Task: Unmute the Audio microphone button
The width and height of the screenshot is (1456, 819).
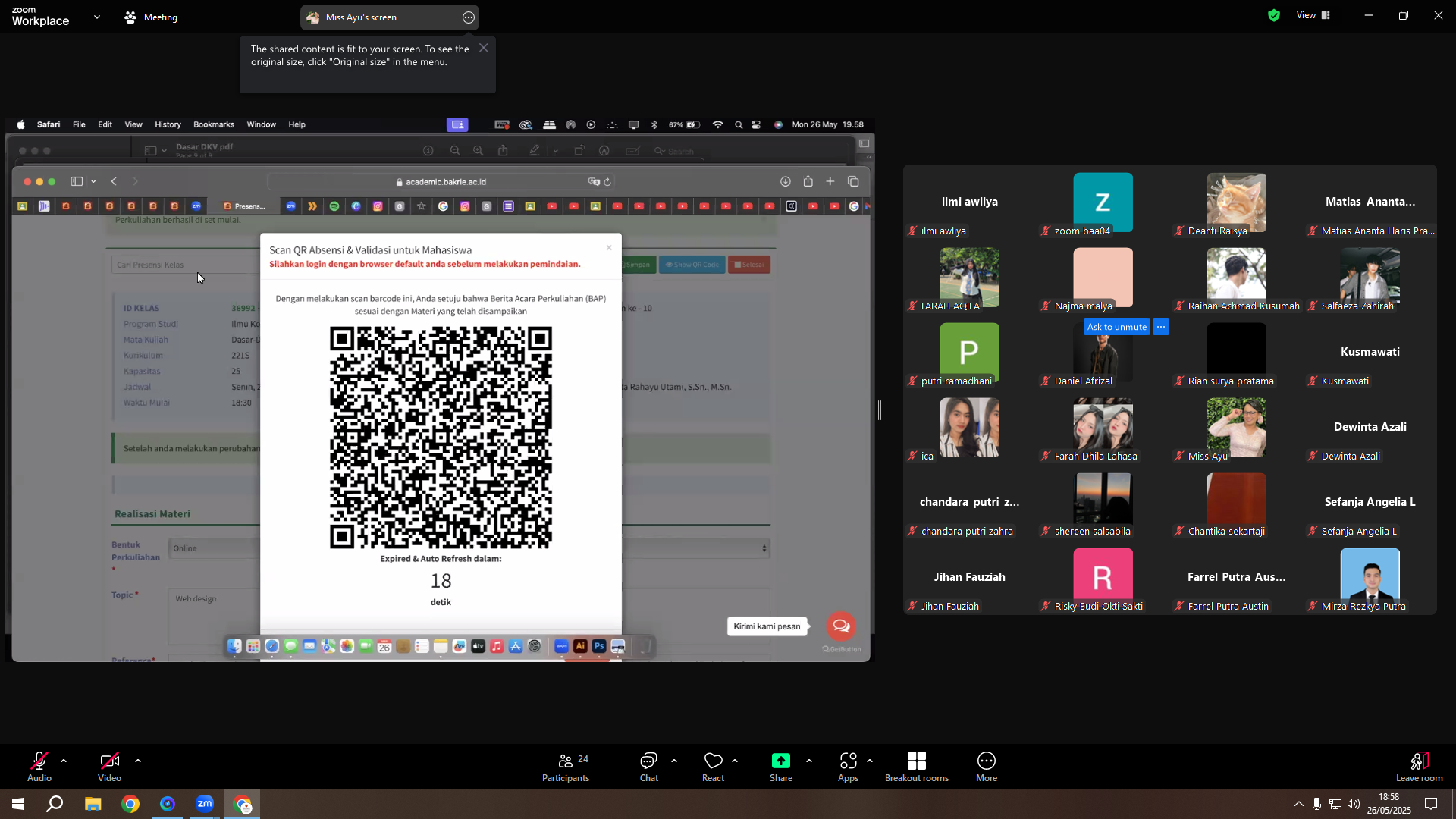Action: tap(39, 766)
